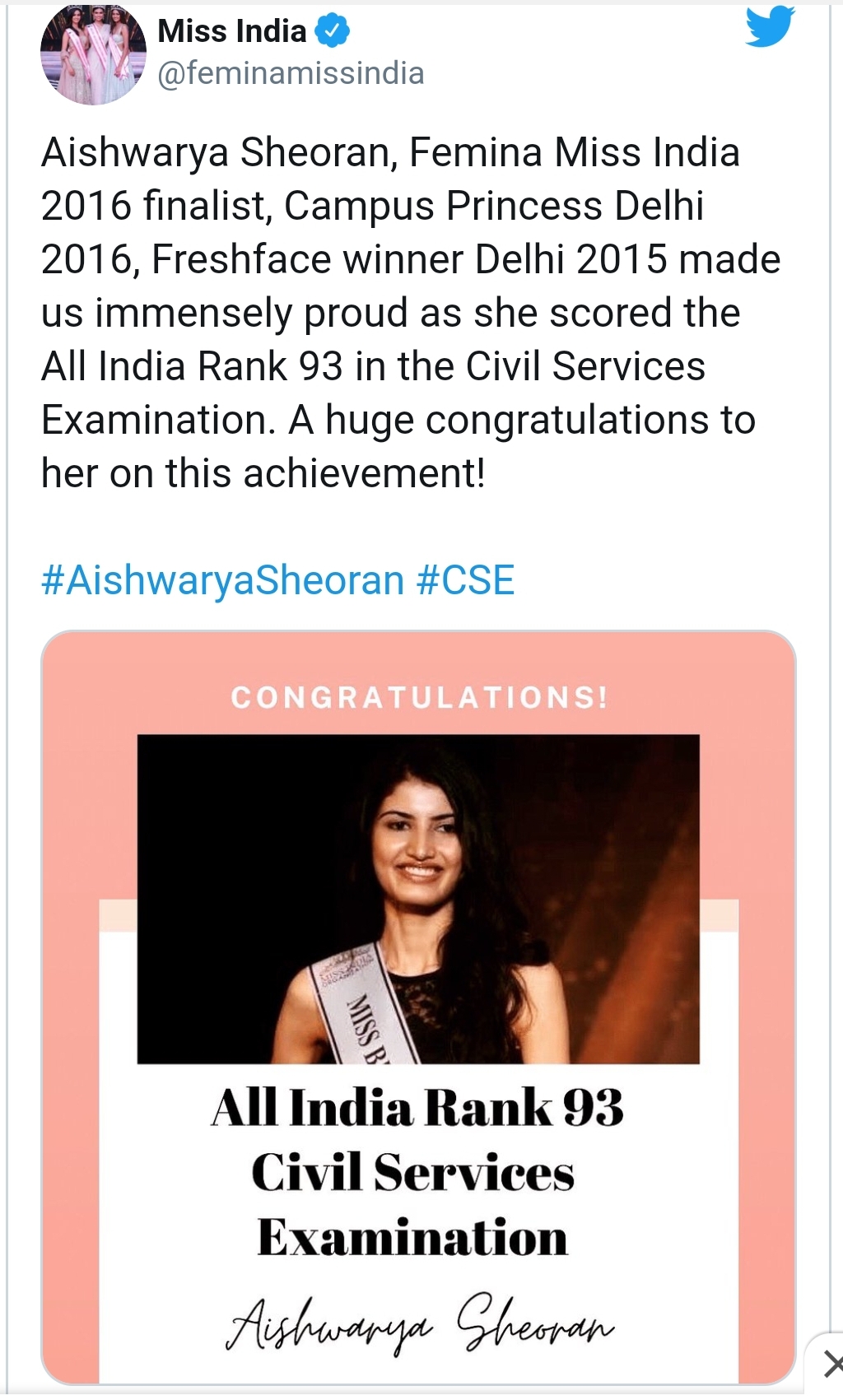
Task: Open the #CSE hashtag
Action: (x=465, y=580)
